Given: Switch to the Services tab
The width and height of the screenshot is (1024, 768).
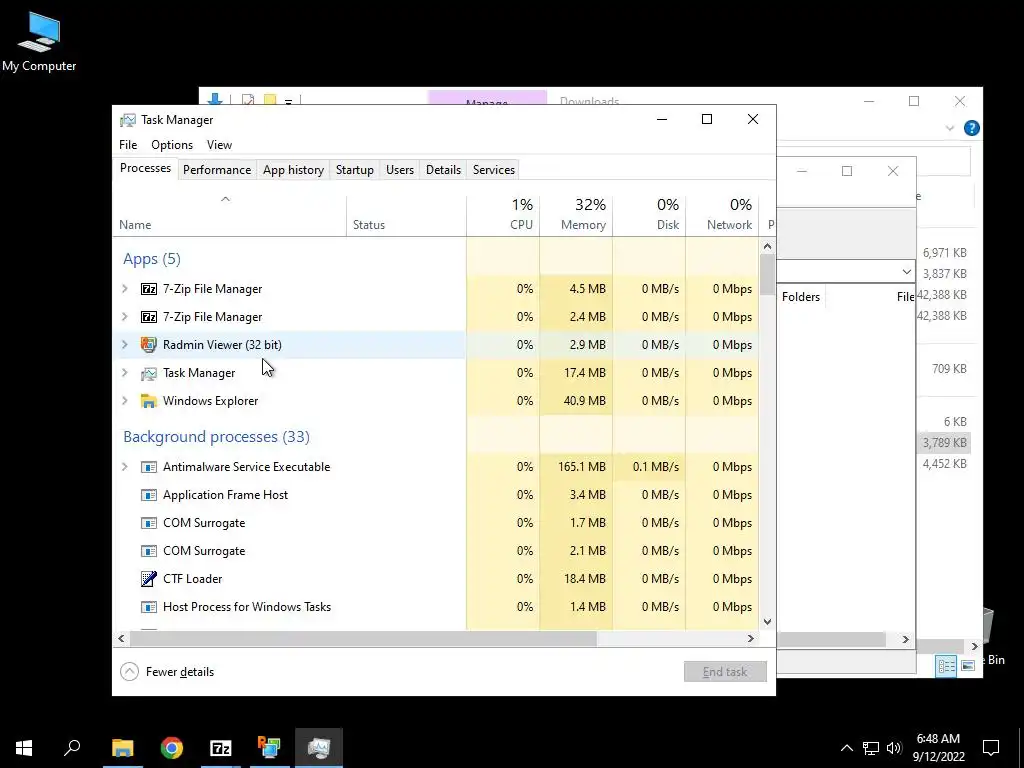Looking at the screenshot, I should pyautogui.click(x=494, y=170).
